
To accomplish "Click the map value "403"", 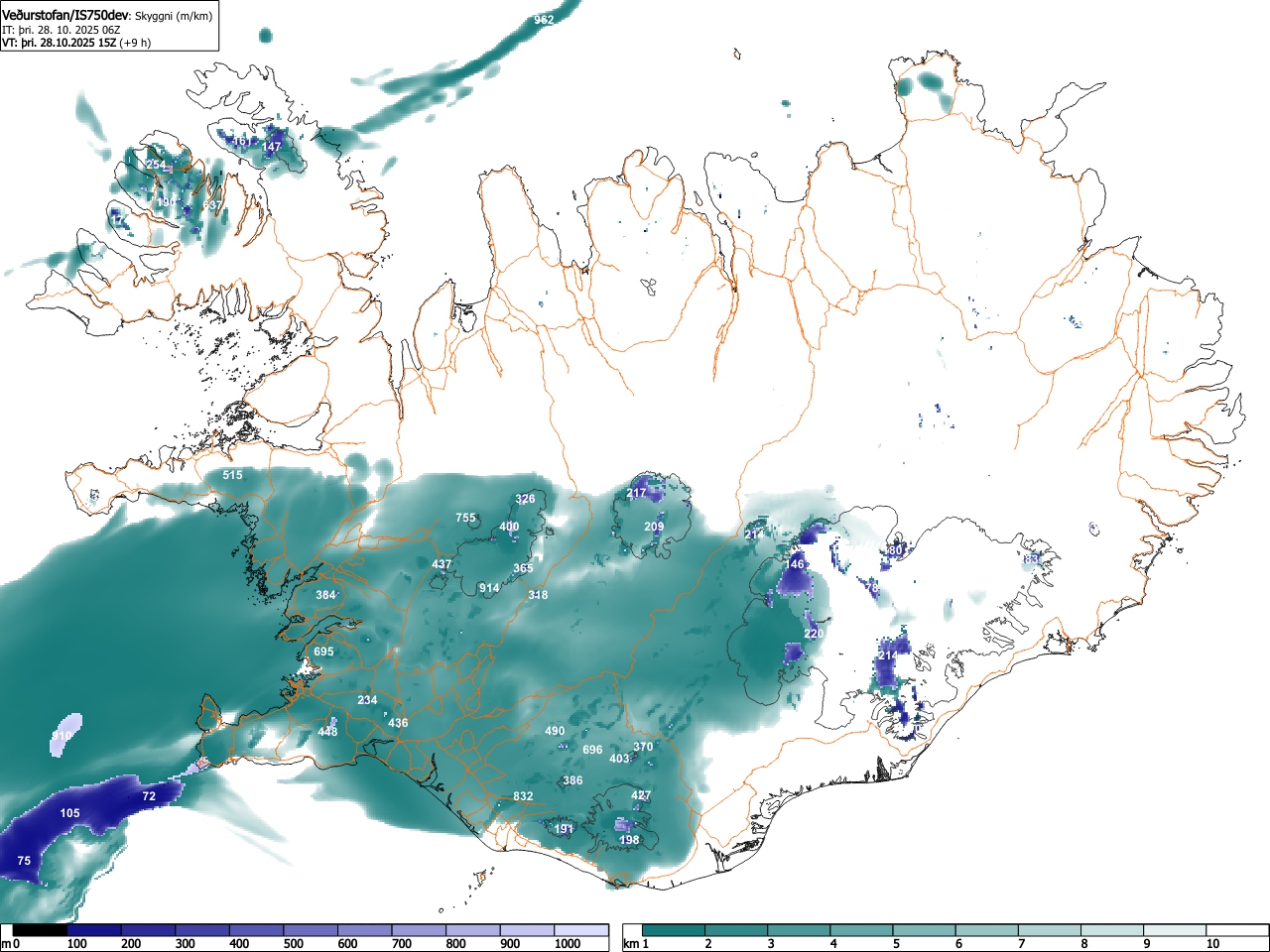I will 619,759.
